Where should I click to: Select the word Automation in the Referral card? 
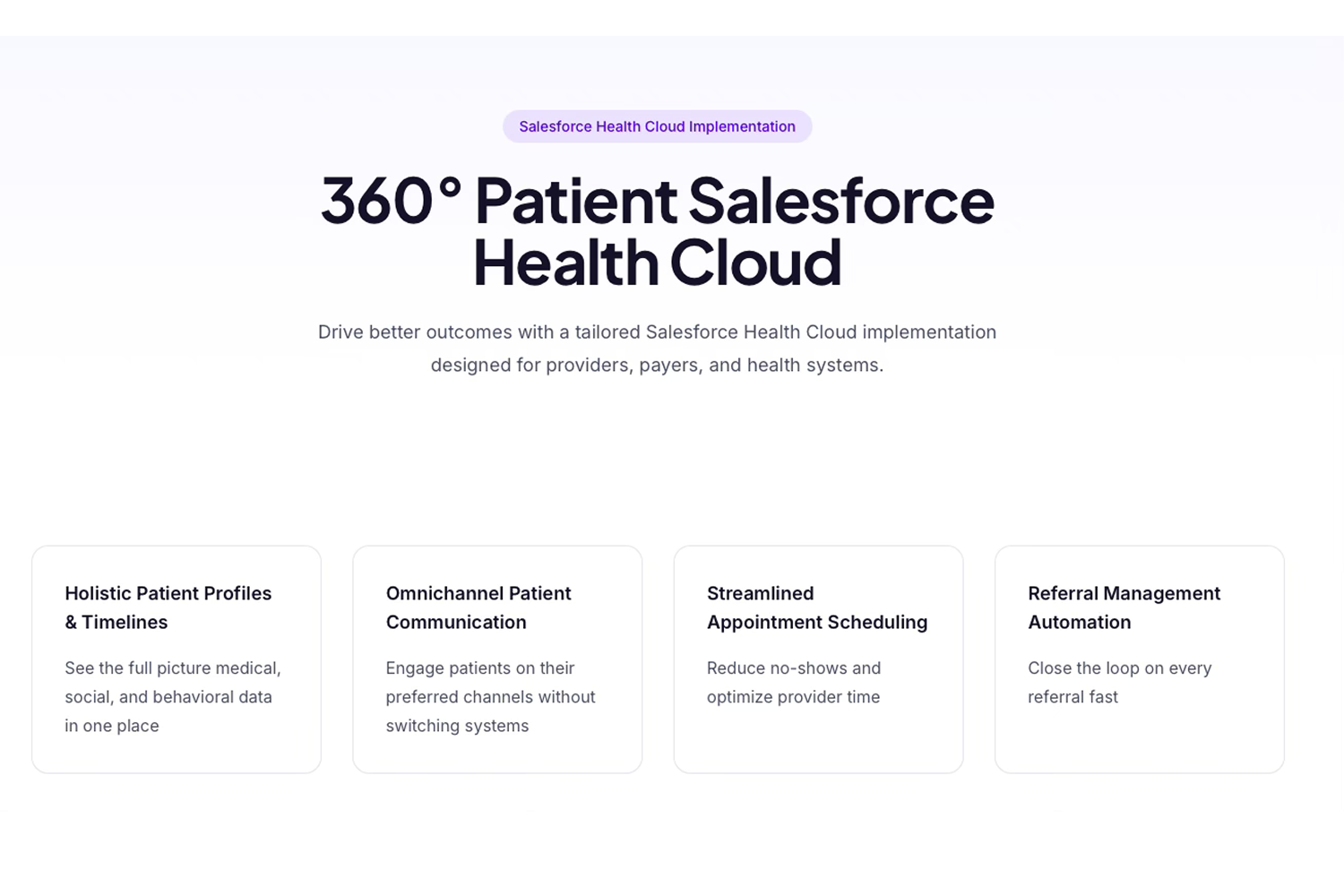pos(1079,622)
